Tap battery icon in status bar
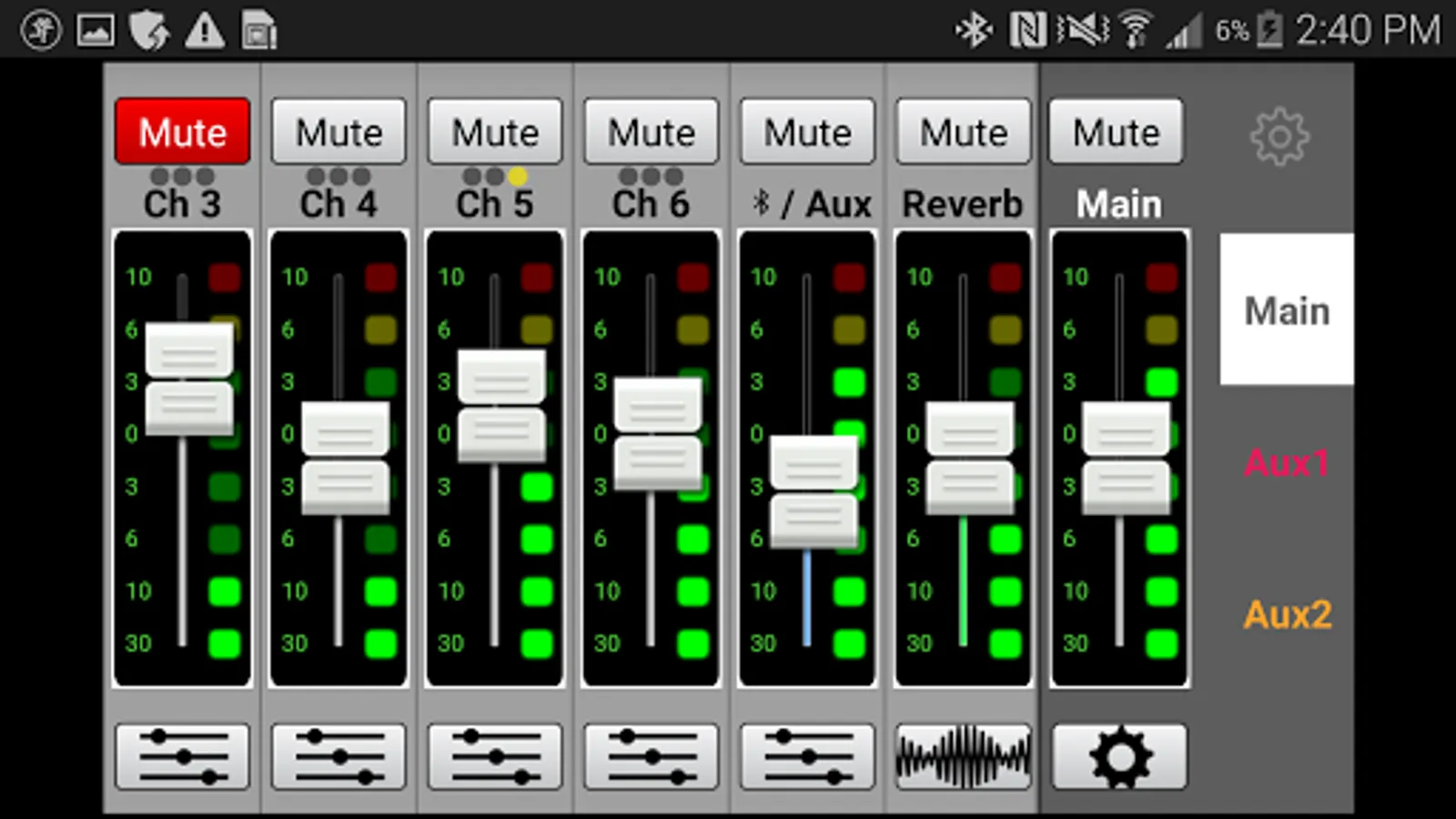The image size is (1456, 819). 1269,30
